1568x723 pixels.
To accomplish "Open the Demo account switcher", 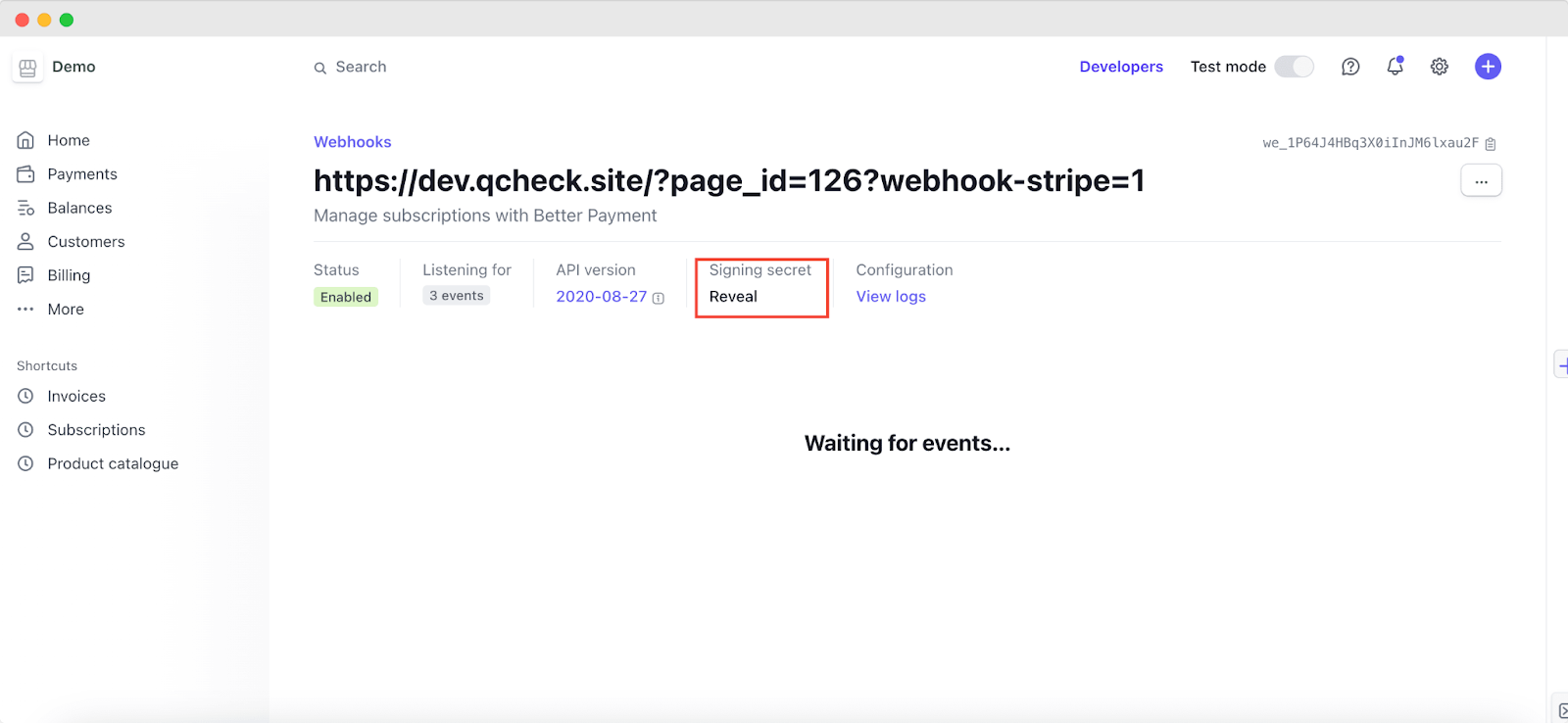I will point(55,67).
